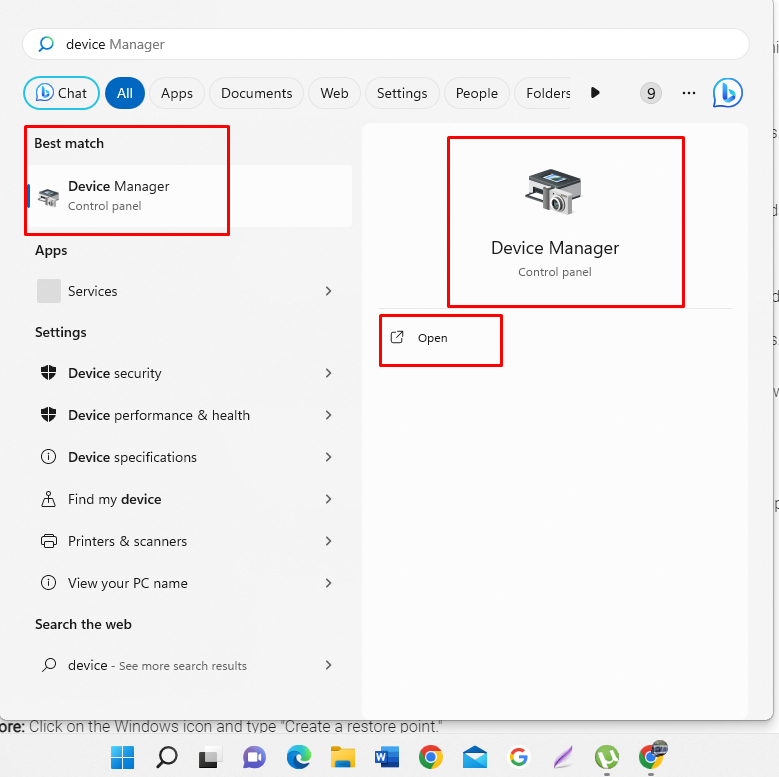
Task: Click the Device specifications info icon
Action: click(48, 457)
